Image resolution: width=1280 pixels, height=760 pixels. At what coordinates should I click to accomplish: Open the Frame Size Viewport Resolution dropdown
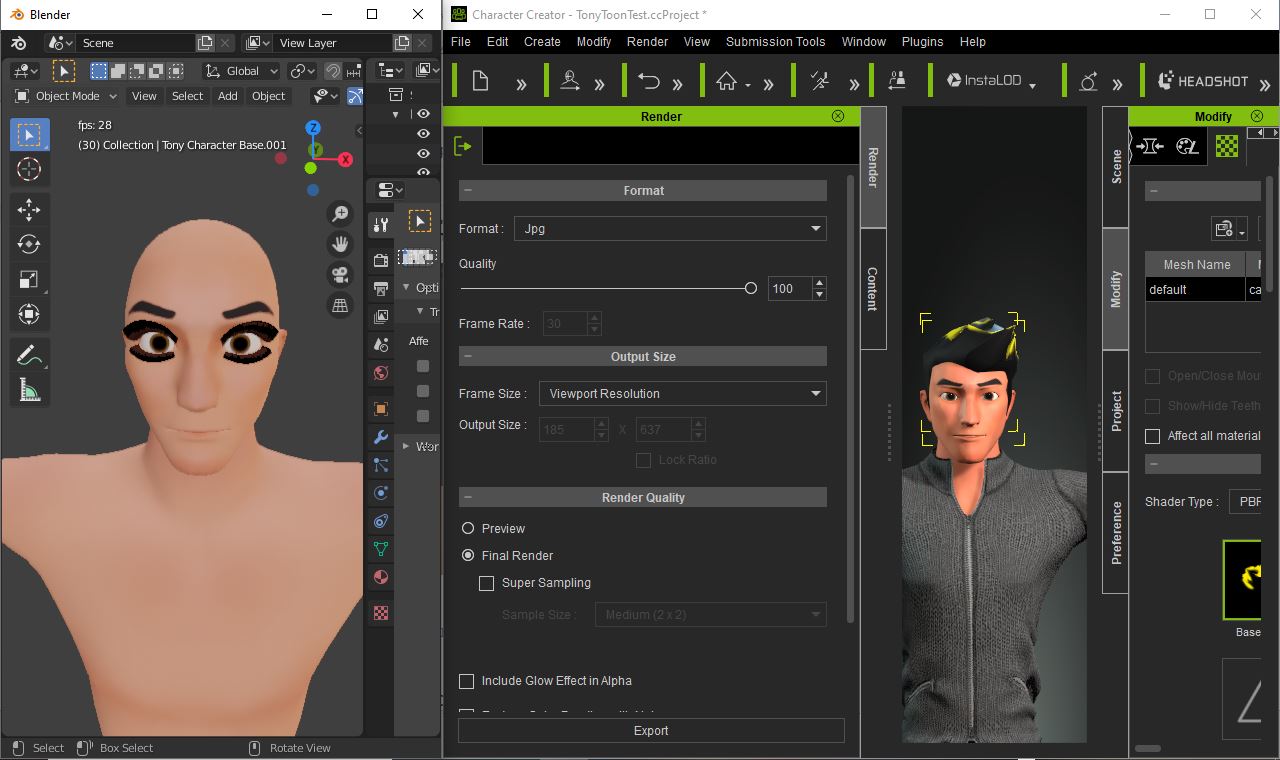682,393
